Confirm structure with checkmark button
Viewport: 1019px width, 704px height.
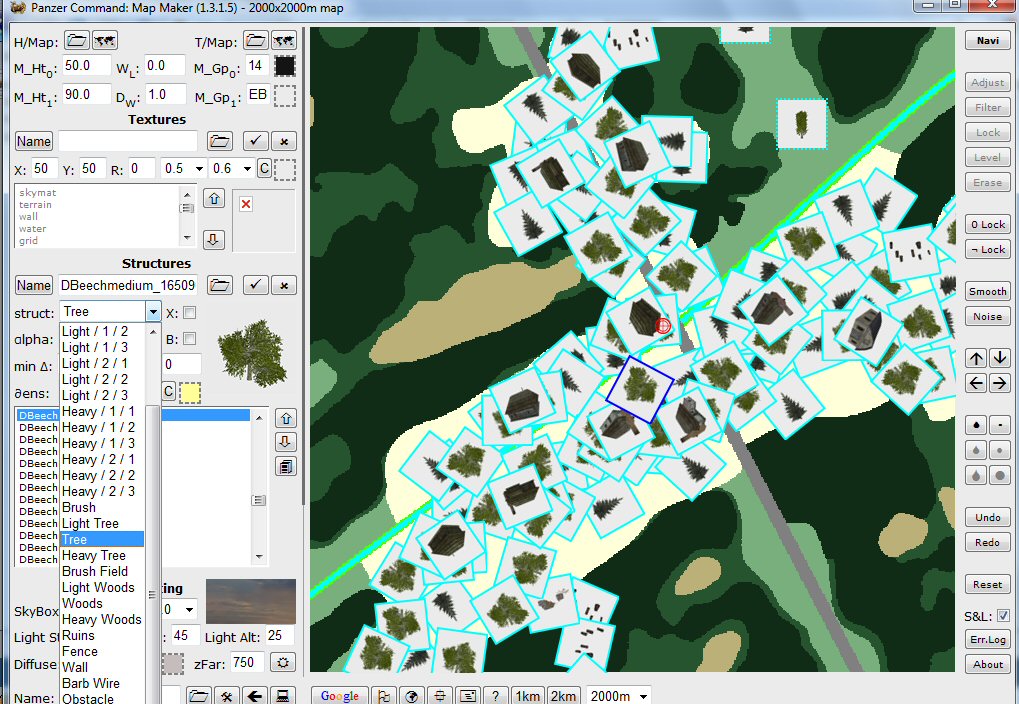click(x=255, y=285)
